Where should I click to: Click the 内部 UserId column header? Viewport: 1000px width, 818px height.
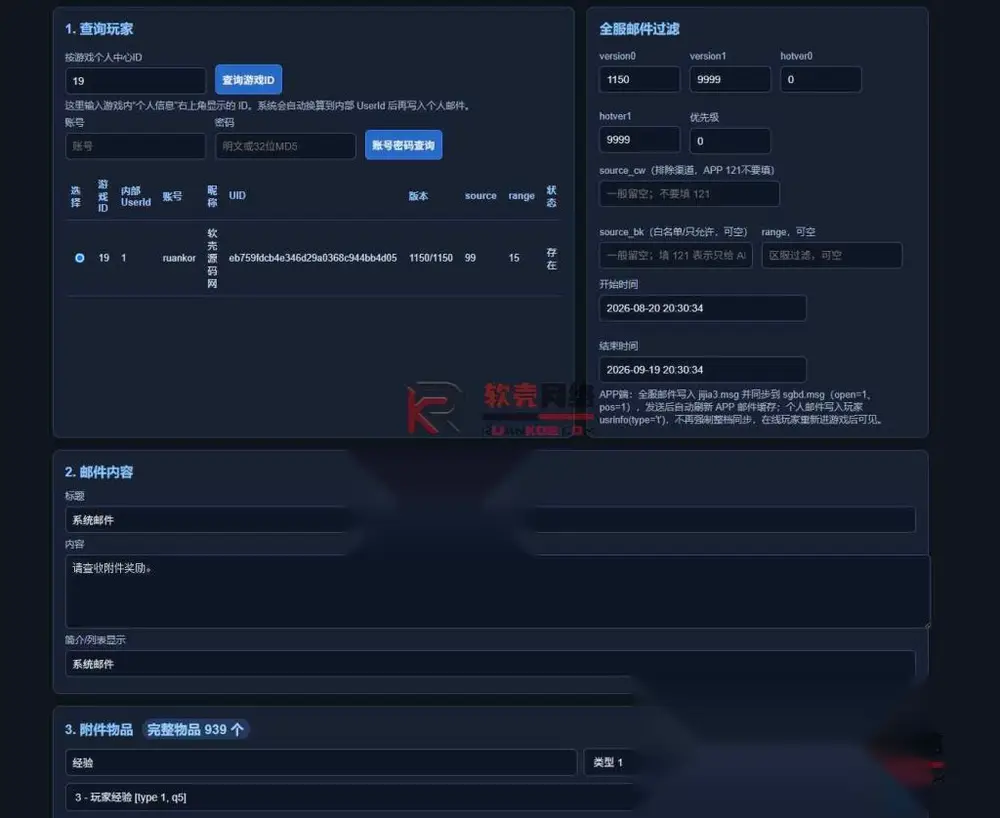136,196
